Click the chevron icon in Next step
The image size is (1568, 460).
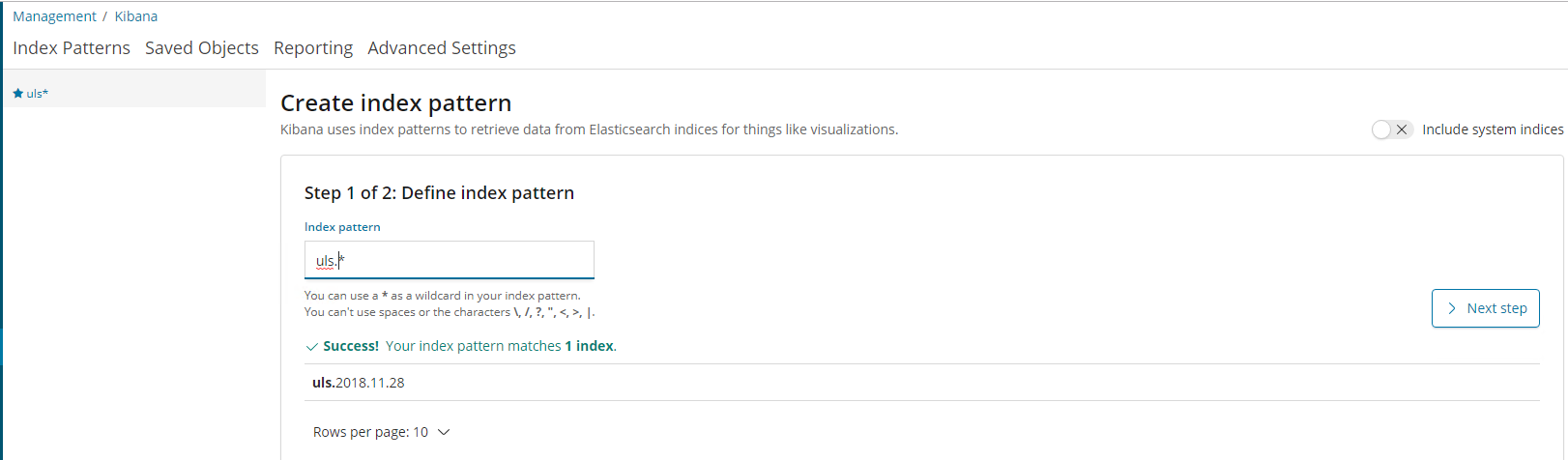(1451, 308)
